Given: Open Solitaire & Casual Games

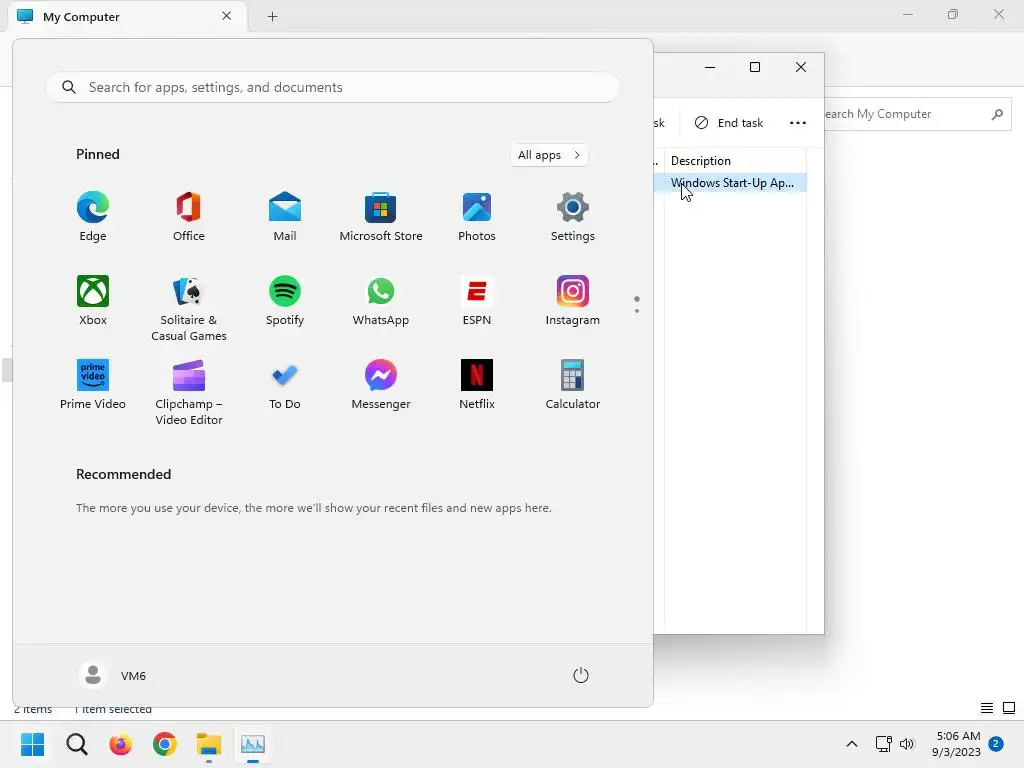Looking at the screenshot, I should [188, 308].
